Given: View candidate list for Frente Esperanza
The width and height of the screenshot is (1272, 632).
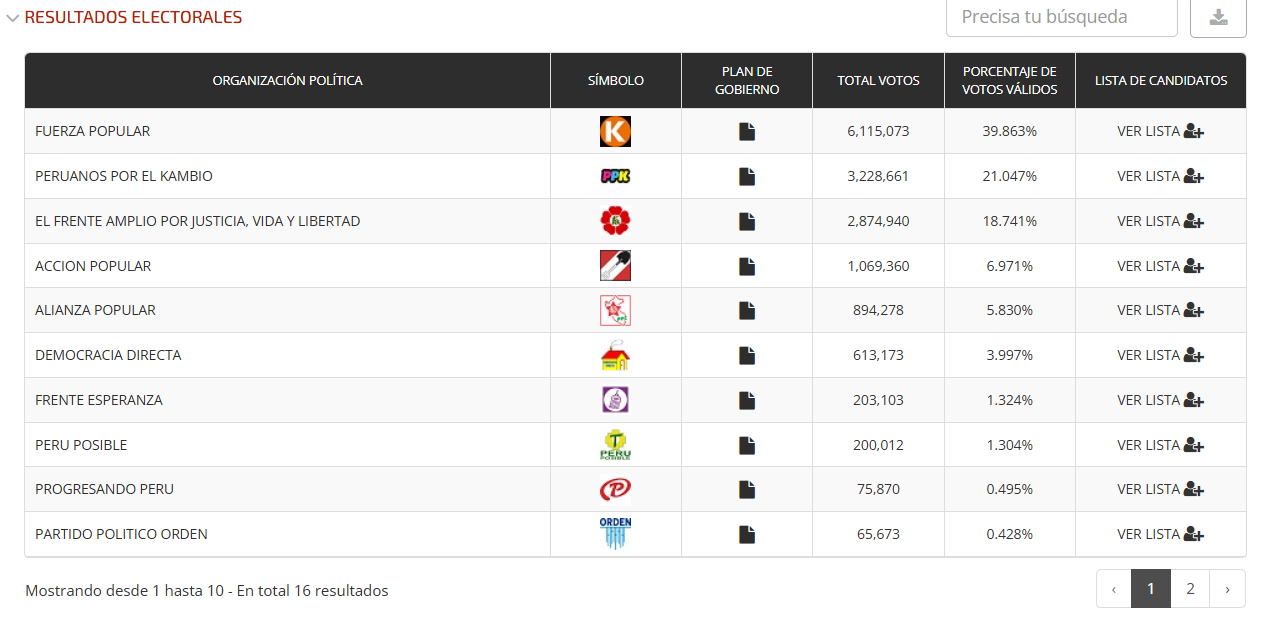Looking at the screenshot, I should (1160, 400).
